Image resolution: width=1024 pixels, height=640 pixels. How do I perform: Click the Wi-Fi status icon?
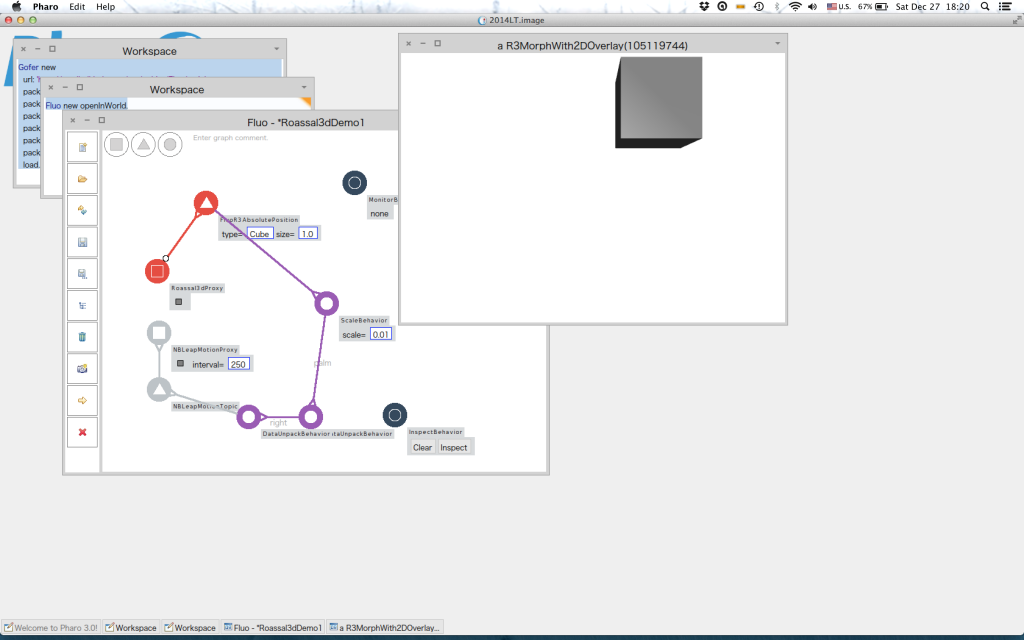click(795, 7)
